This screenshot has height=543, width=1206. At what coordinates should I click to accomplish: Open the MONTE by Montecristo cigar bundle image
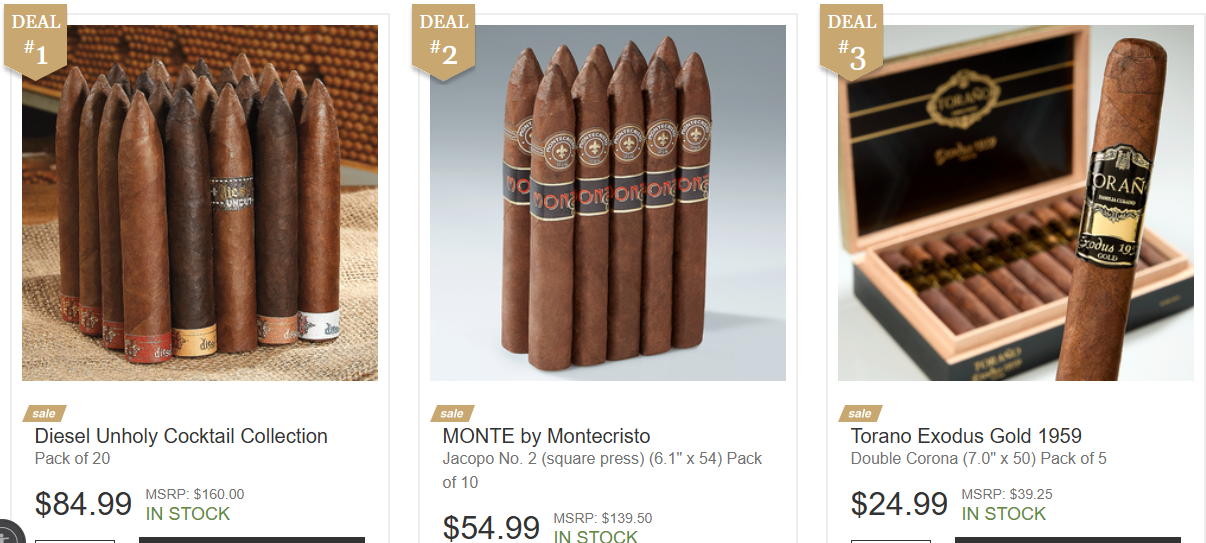tap(608, 203)
